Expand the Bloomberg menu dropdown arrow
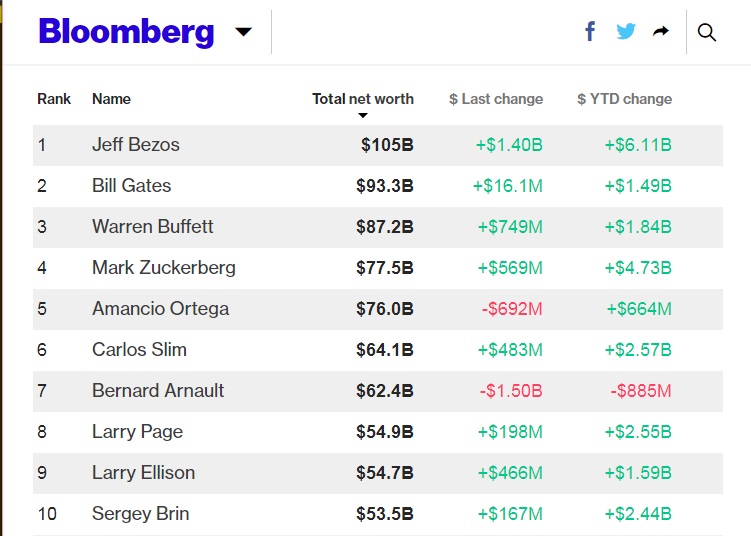 [x=243, y=32]
